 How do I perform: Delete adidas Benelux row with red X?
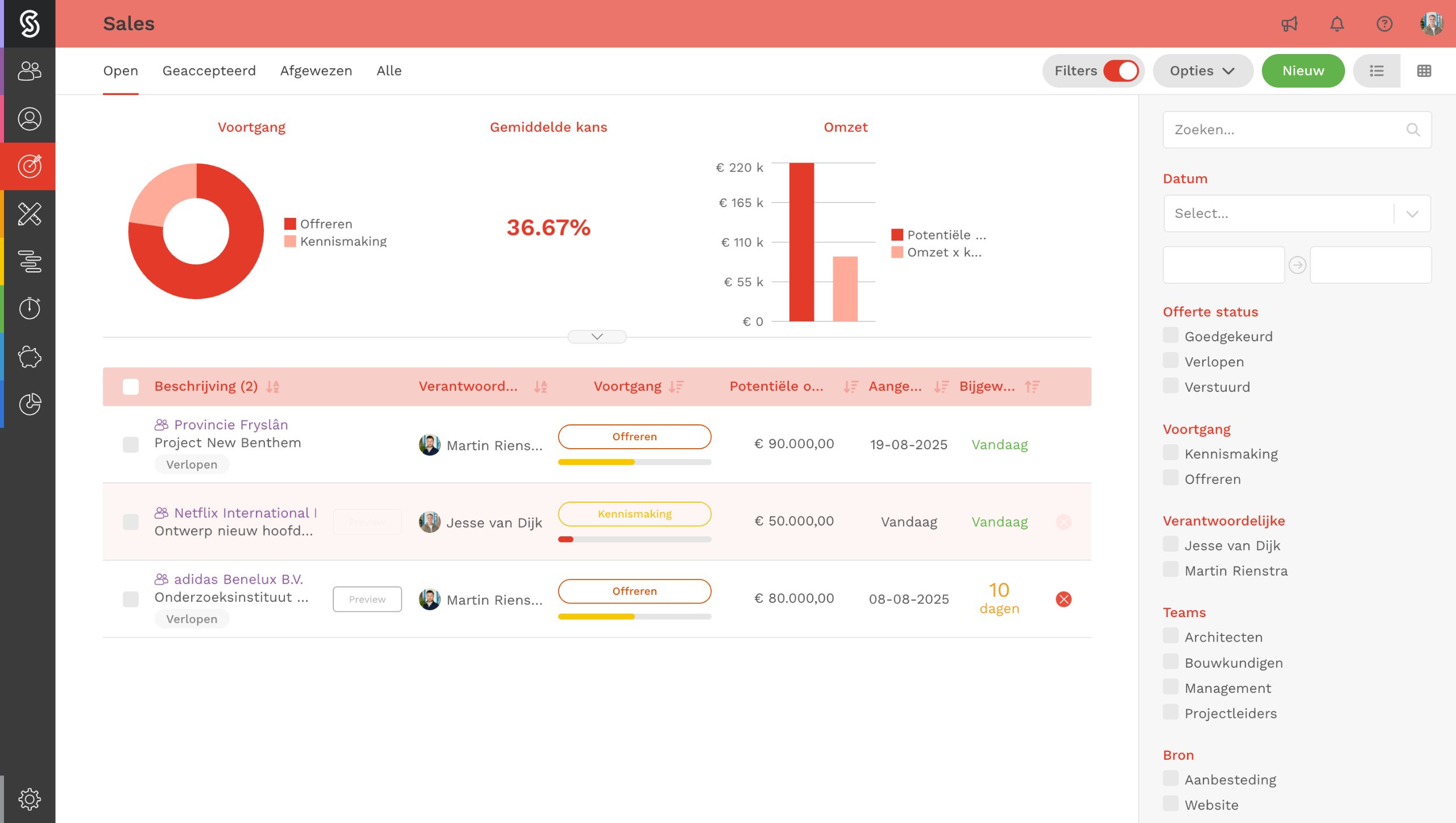pos(1063,599)
